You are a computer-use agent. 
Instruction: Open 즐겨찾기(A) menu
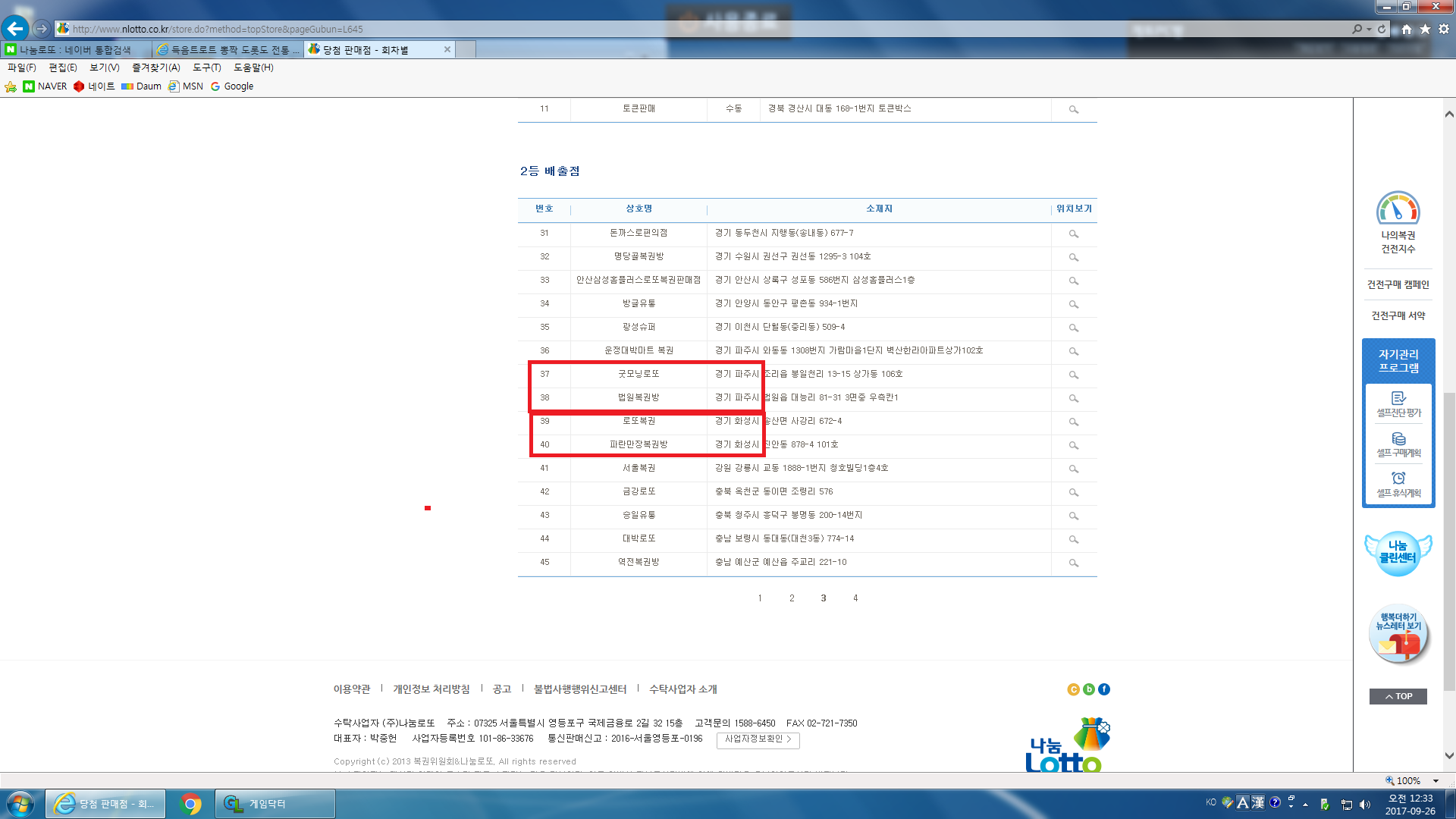tap(155, 67)
